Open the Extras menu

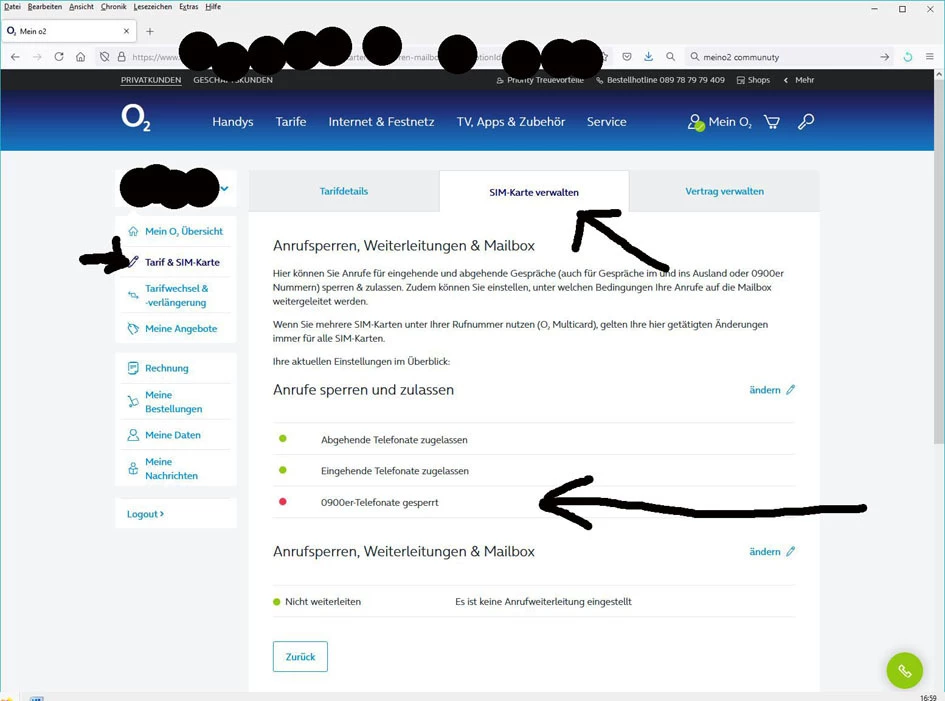coord(189,7)
